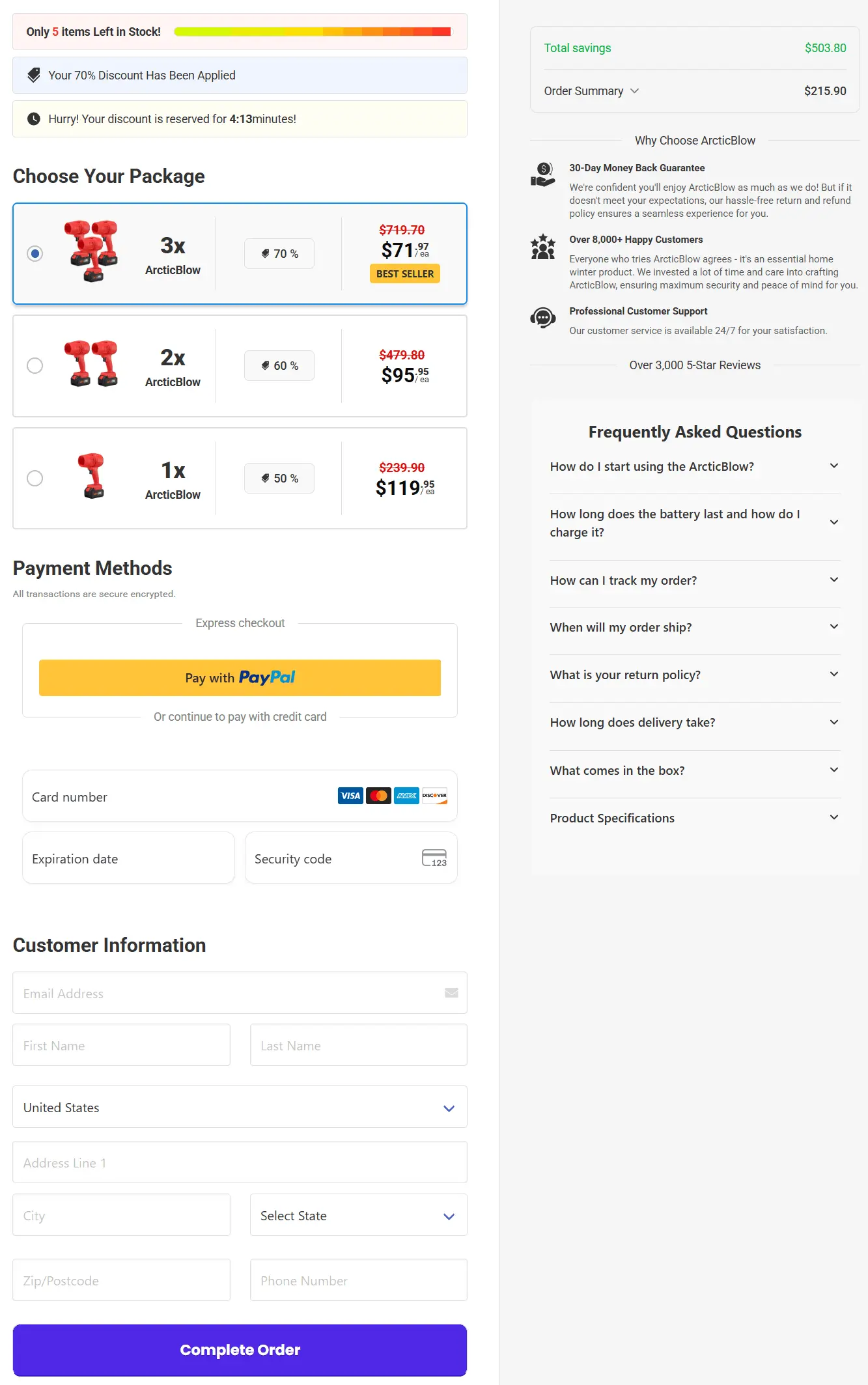Click the Amex payment icon
Screen dimensions: 868x1385
coord(406,795)
